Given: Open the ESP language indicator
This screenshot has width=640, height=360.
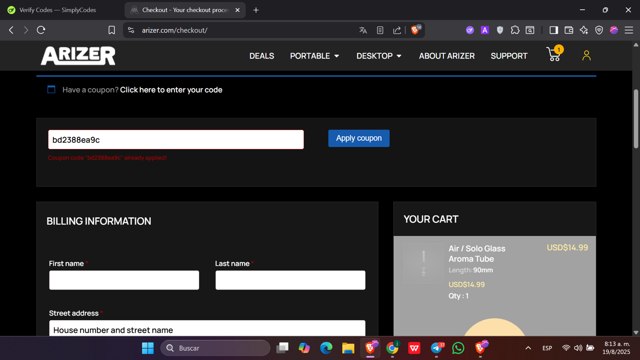Looking at the screenshot, I should pyautogui.click(x=547, y=348).
